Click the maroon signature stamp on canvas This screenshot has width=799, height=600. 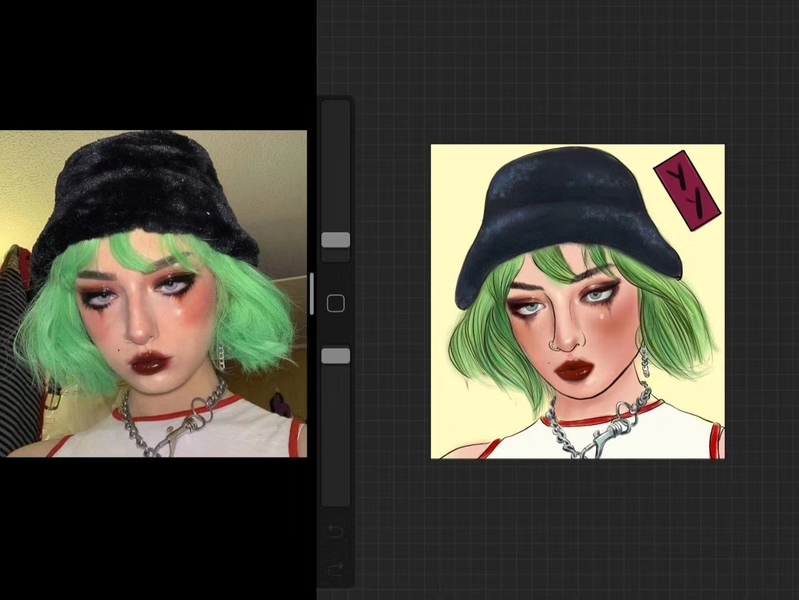point(687,191)
